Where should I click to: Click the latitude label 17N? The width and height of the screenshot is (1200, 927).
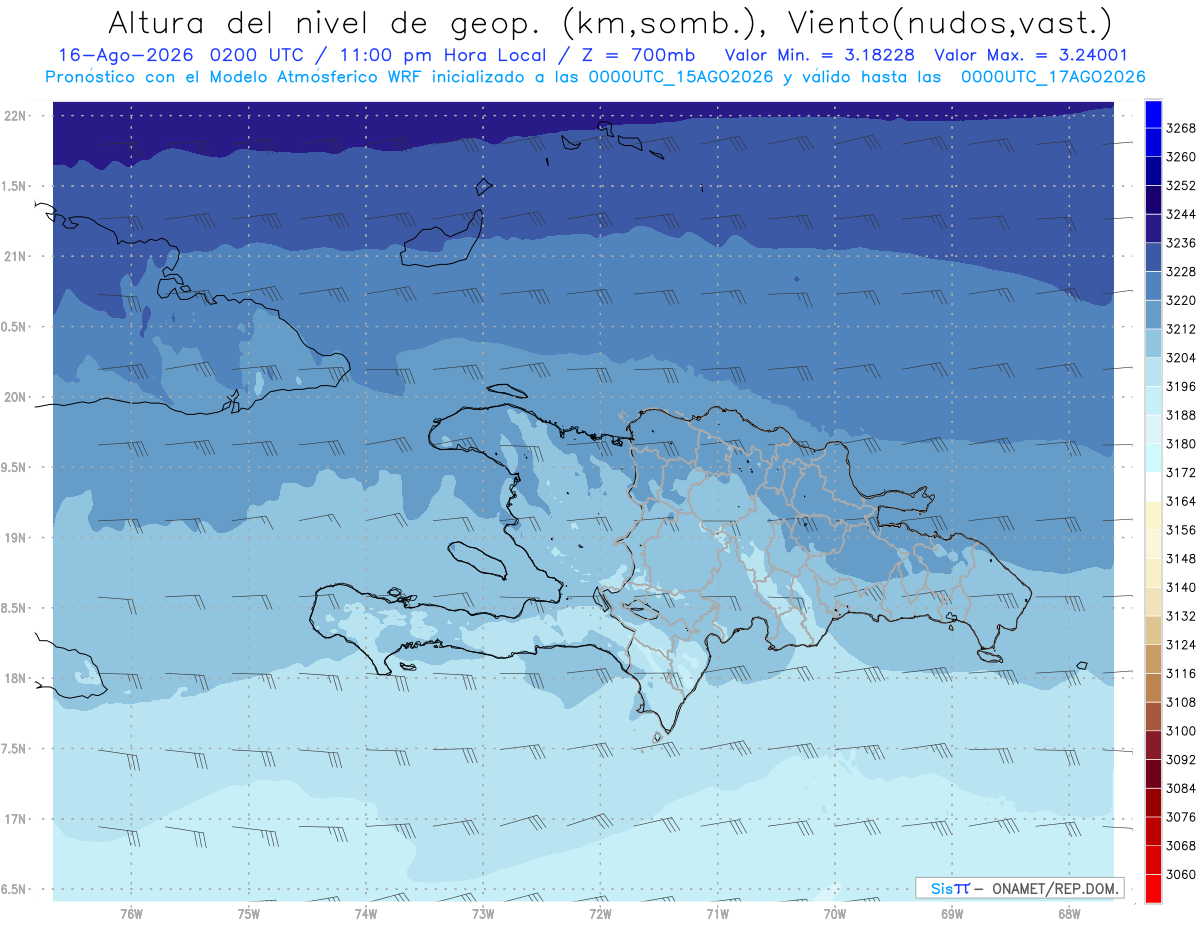(x=15, y=820)
